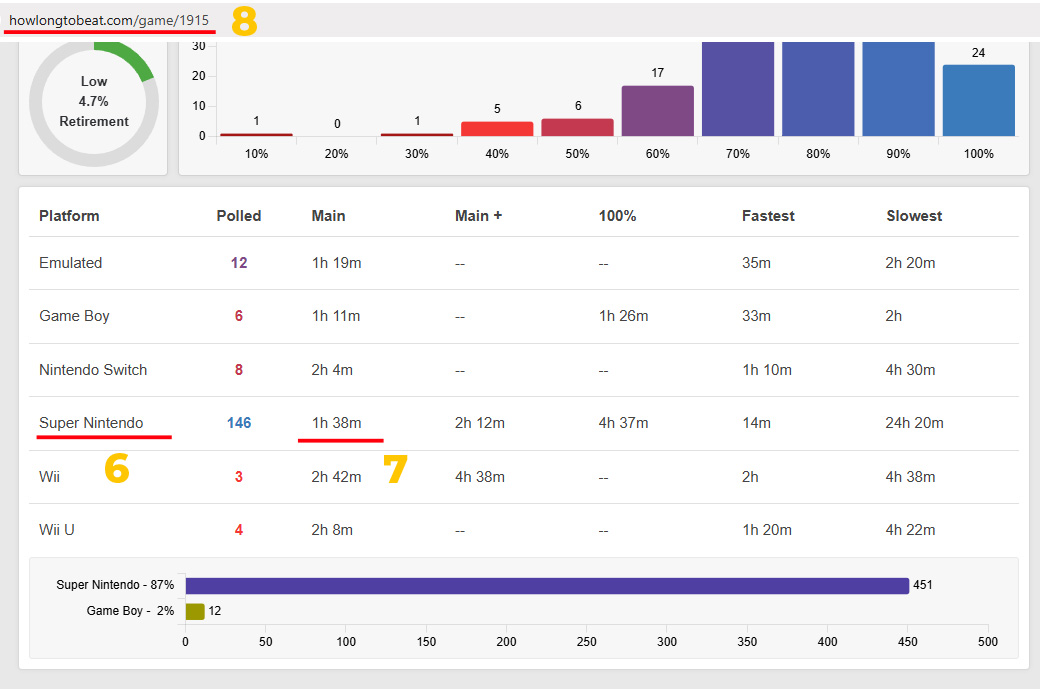Select the Emulated platform row
Screen dimensions: 1040x689
[x=70, y=263]
